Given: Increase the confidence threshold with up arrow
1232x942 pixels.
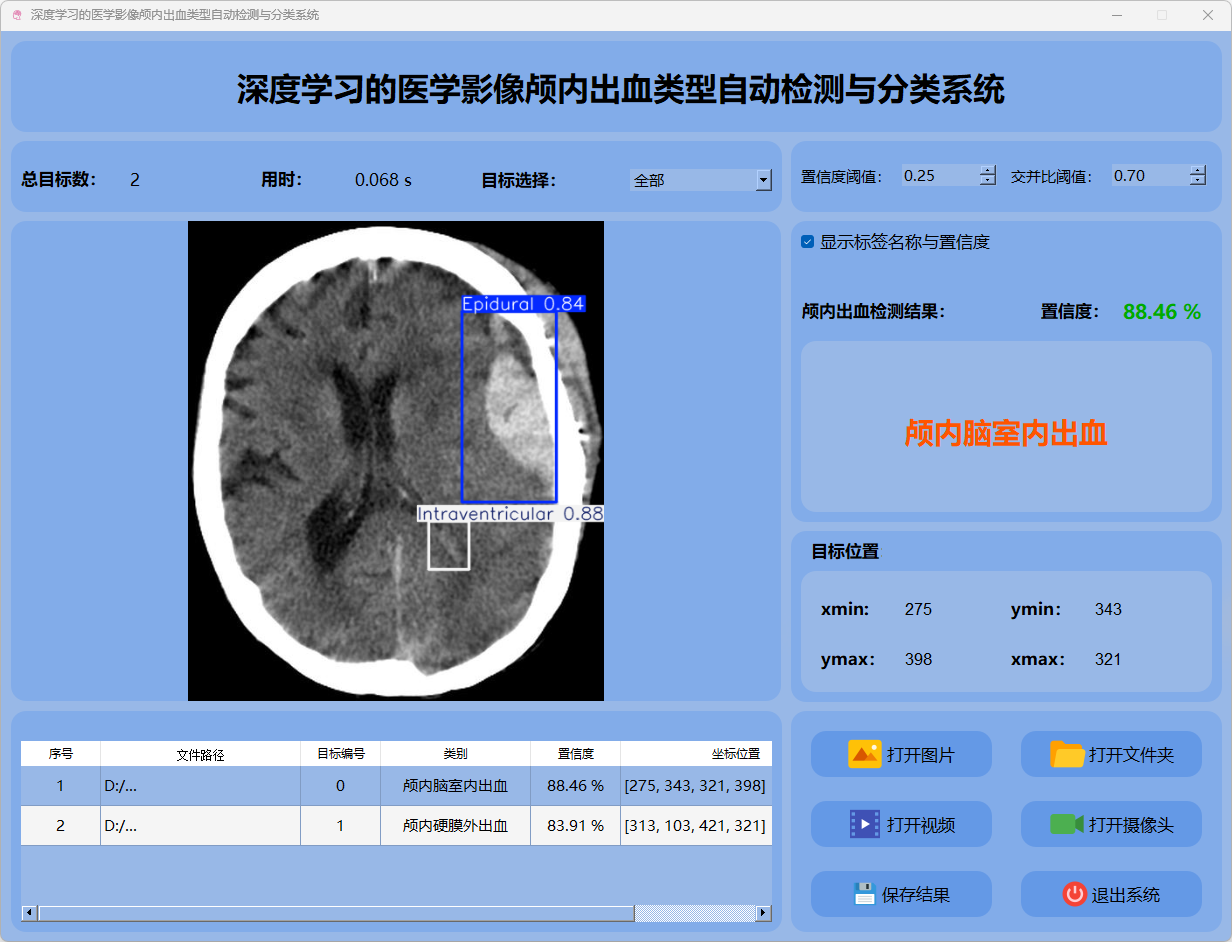Looking at the screenshot, I should point(988,170).
